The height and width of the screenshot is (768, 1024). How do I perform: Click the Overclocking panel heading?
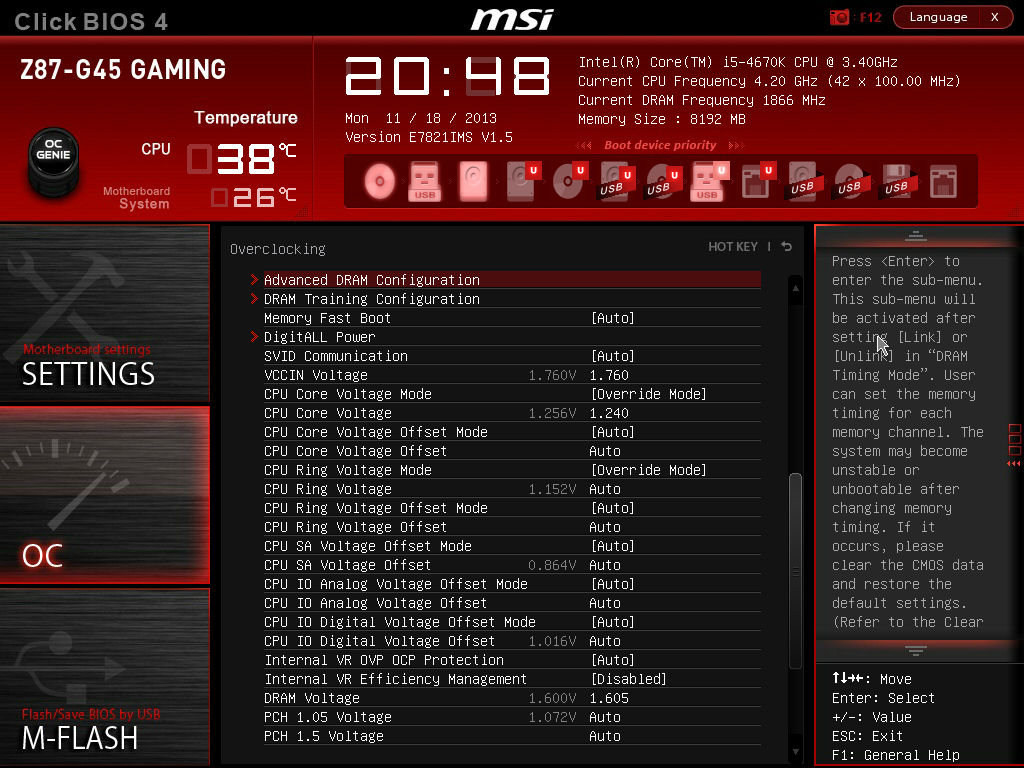tap(278, 249)
